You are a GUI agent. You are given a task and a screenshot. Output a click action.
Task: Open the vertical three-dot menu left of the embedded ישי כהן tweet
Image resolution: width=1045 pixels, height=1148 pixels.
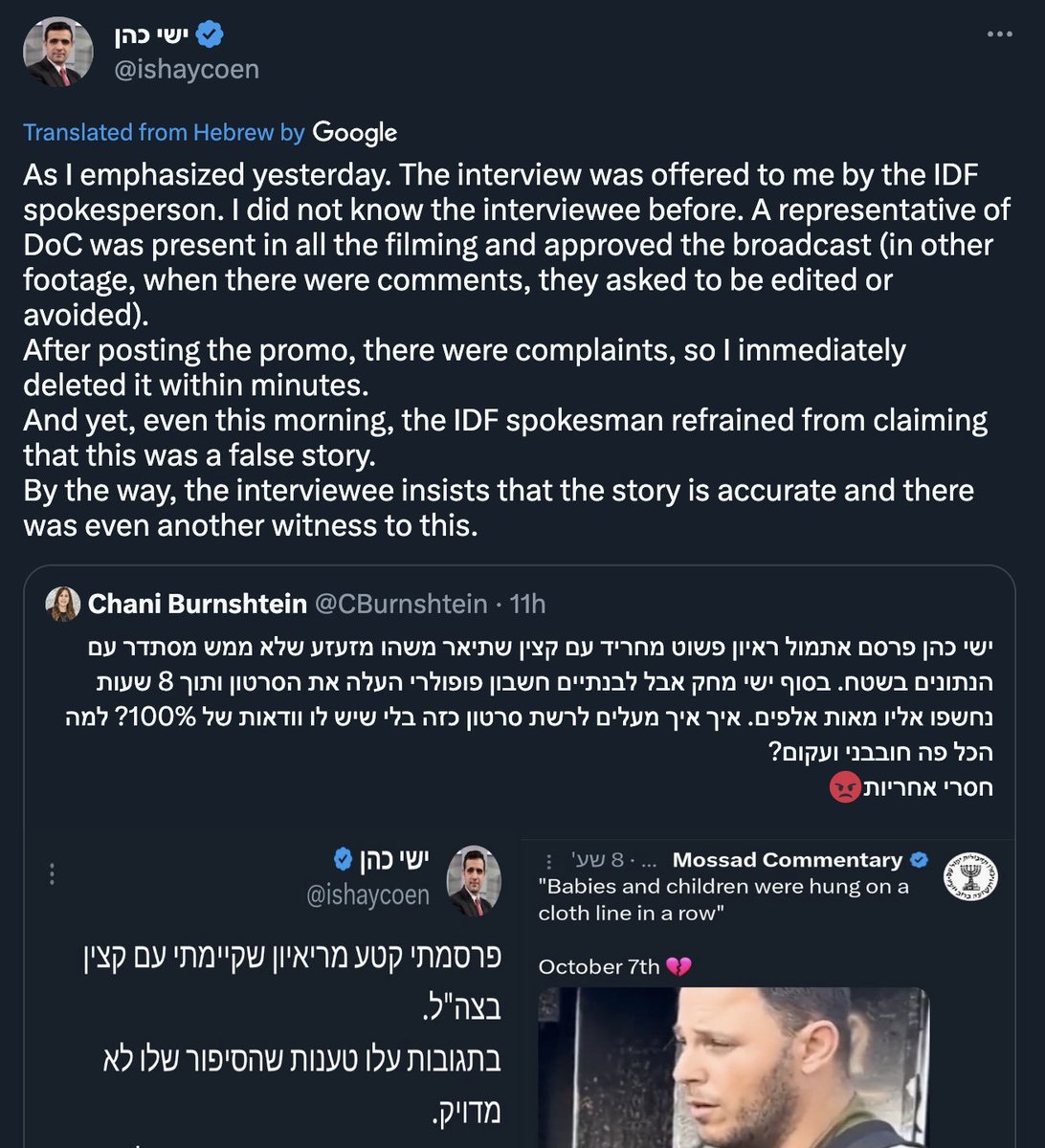pyautogui.click(x=53, y=873)
